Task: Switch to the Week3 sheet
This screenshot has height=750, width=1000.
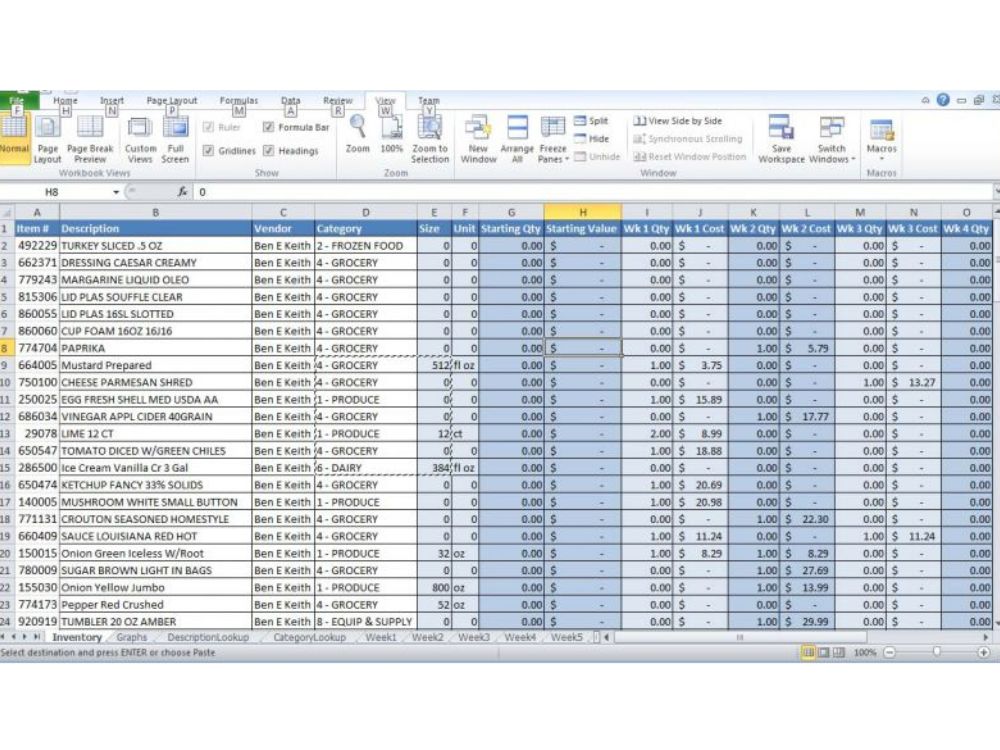Action: coord(474,637)
